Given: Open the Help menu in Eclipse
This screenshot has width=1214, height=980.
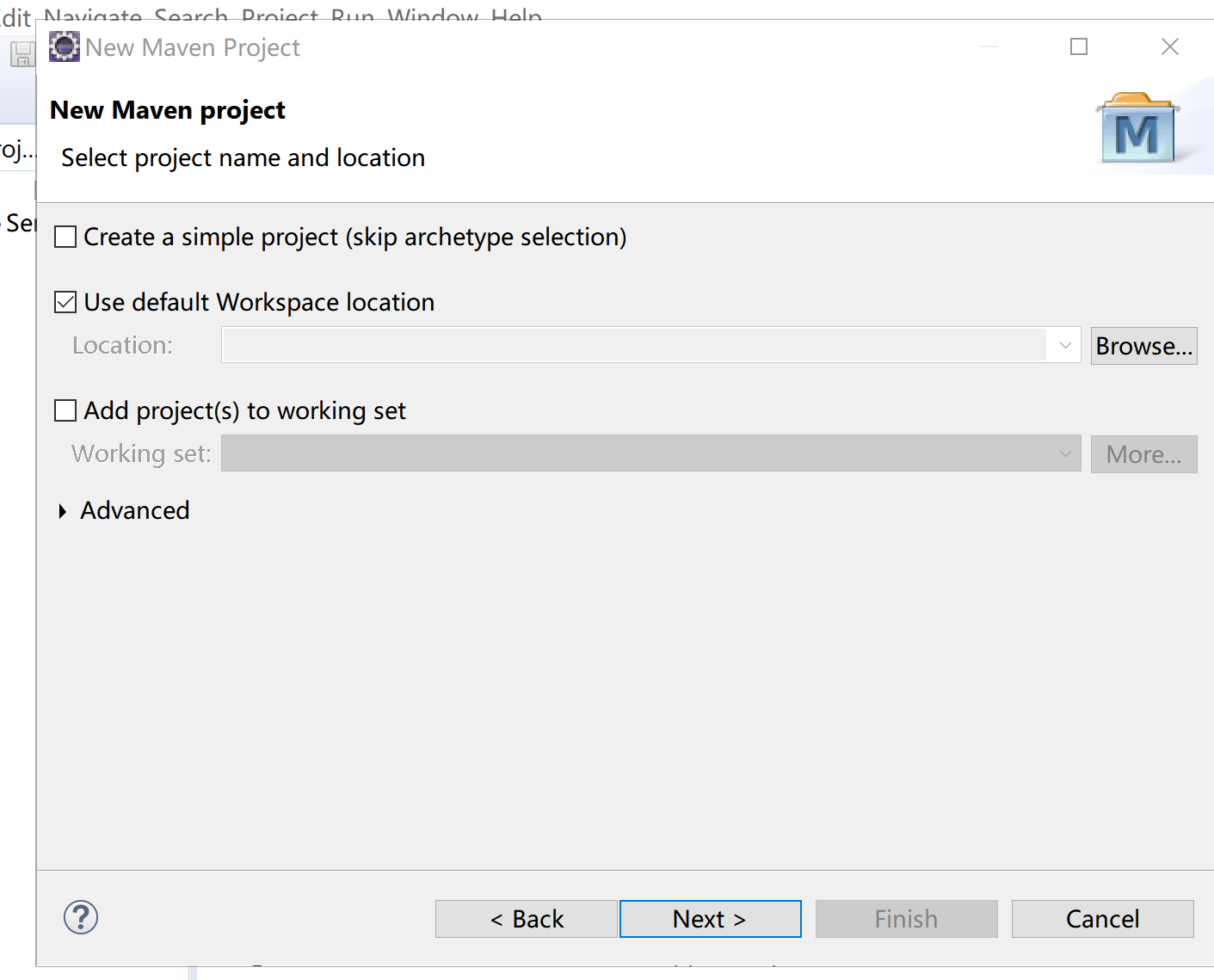Looking at the screenshot, I should 516,15.
